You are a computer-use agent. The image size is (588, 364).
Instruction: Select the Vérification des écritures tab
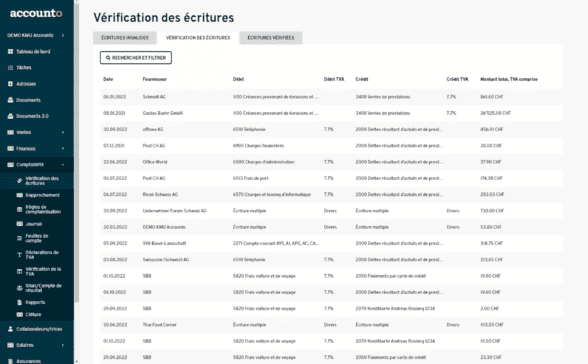(198, 37)
